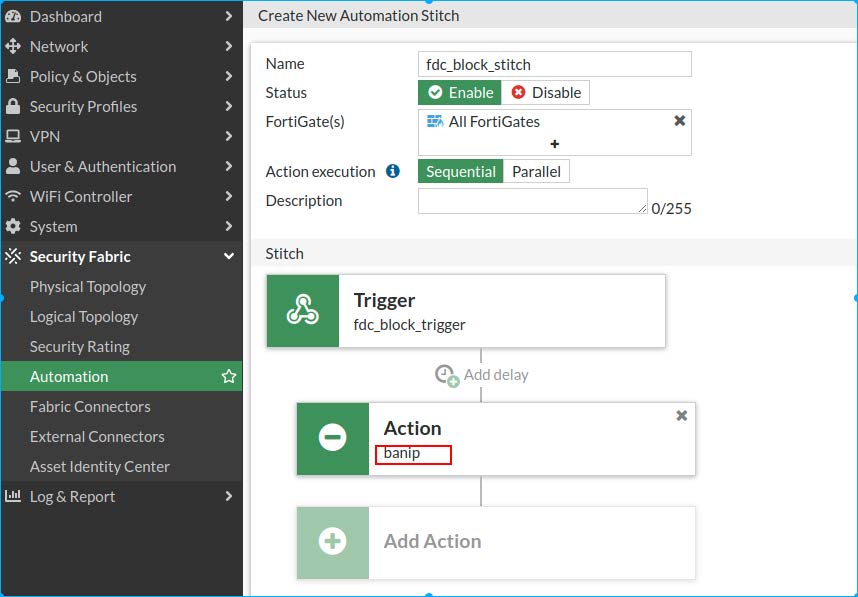Viewport: 858px width, 597px height.
Task: Choose Sequential action execution
Action: pos(461,171)
